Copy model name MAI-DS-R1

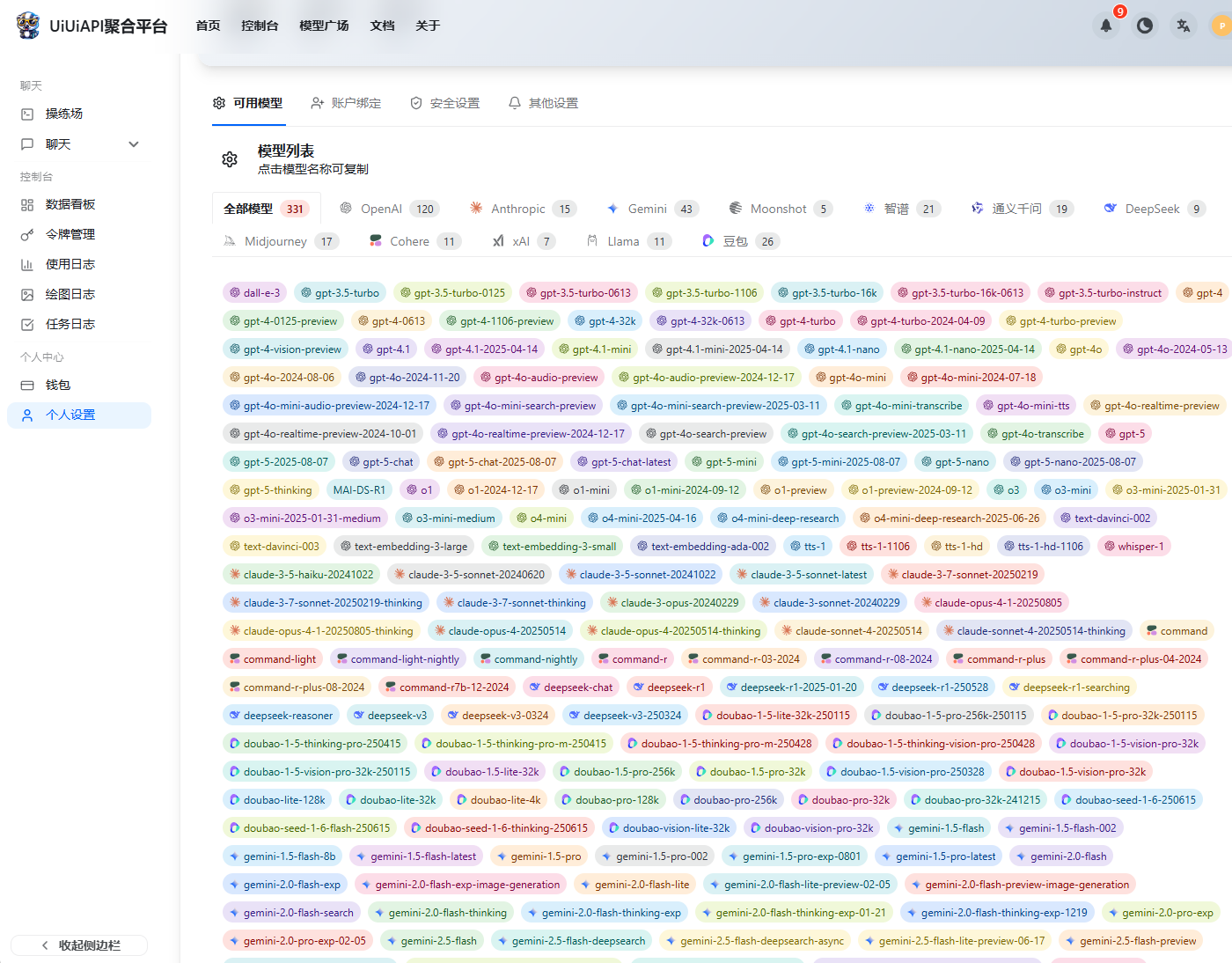tap(359, 490)
